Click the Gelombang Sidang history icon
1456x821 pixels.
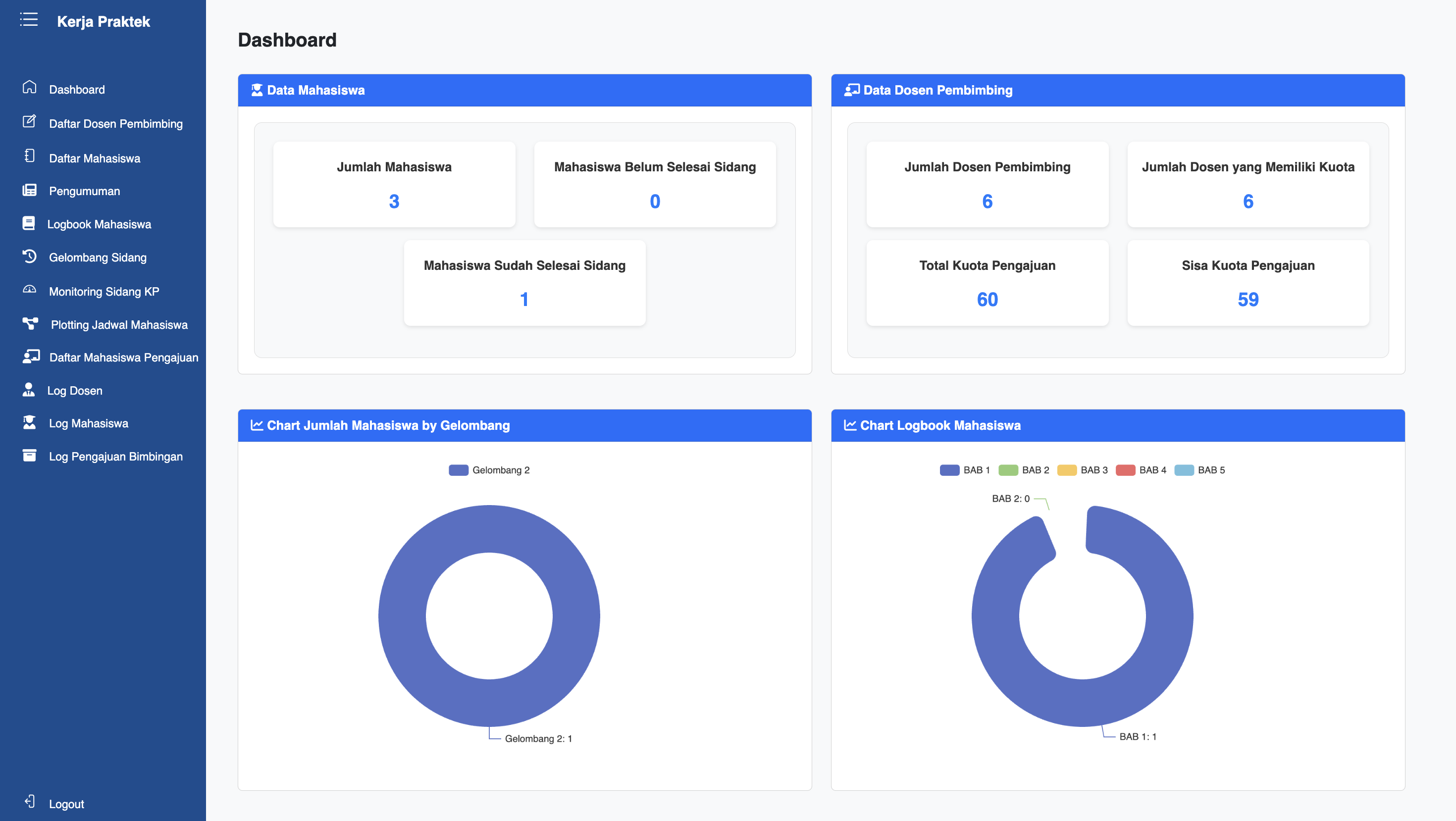click(x=29, y=257)
